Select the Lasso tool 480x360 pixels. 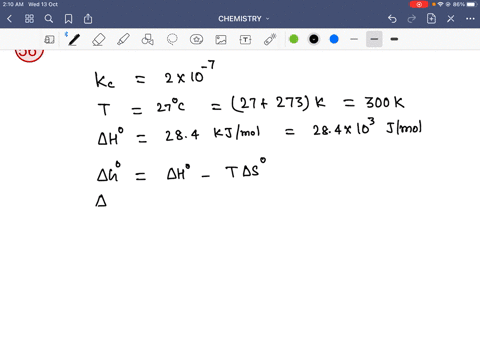click(x=172, y=39)
